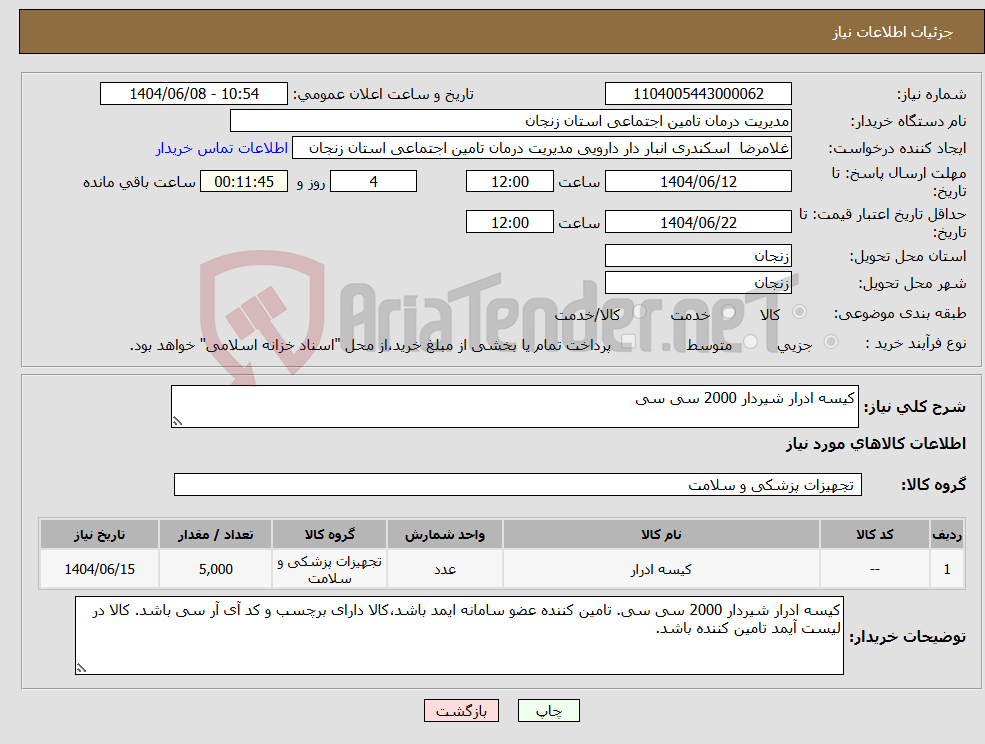Click the request creator field غلامرضا اسکندری
Screen dimensions: 985x744
(x=541, y=148)
